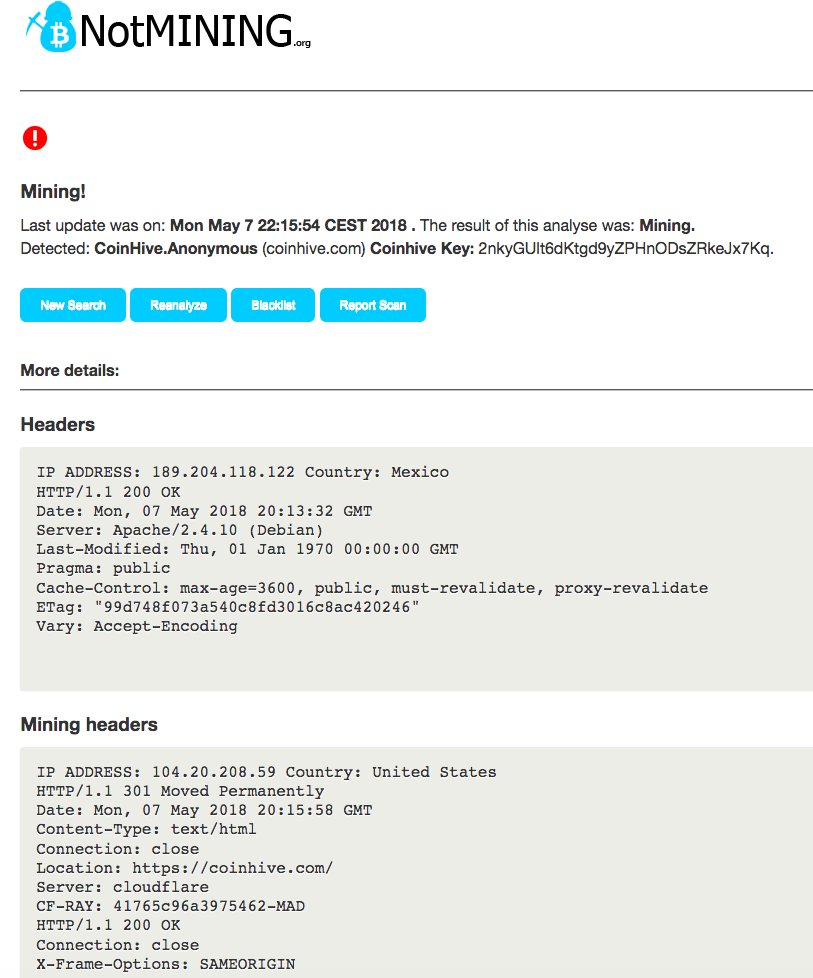Click the 'Server: Apache/2.4.10 (Debian)' line
This screenshot has width=813, height=978.
pyautogui.click(x=180, y=530)
